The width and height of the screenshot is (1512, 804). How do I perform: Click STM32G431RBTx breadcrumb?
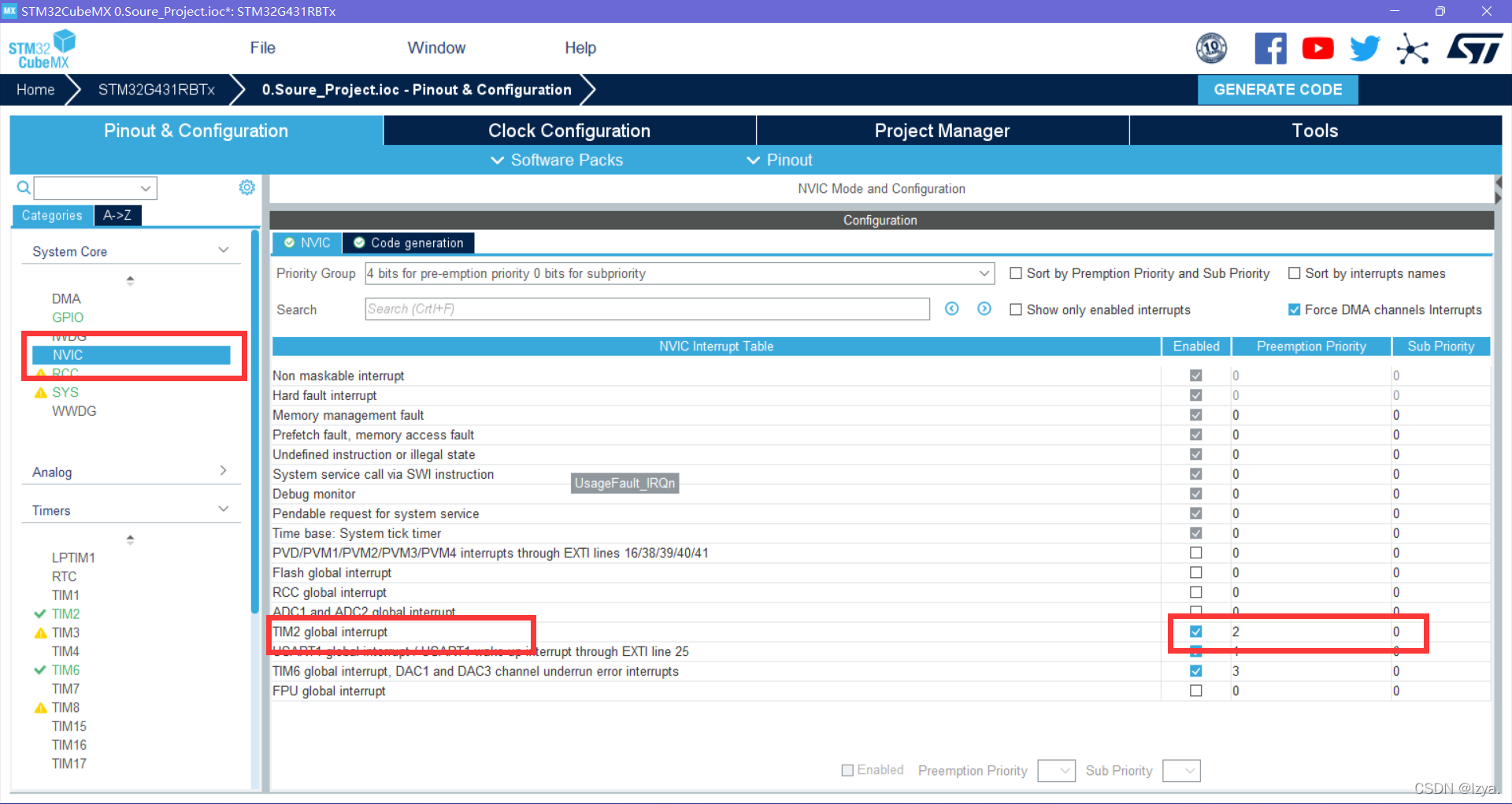(156, 90)
